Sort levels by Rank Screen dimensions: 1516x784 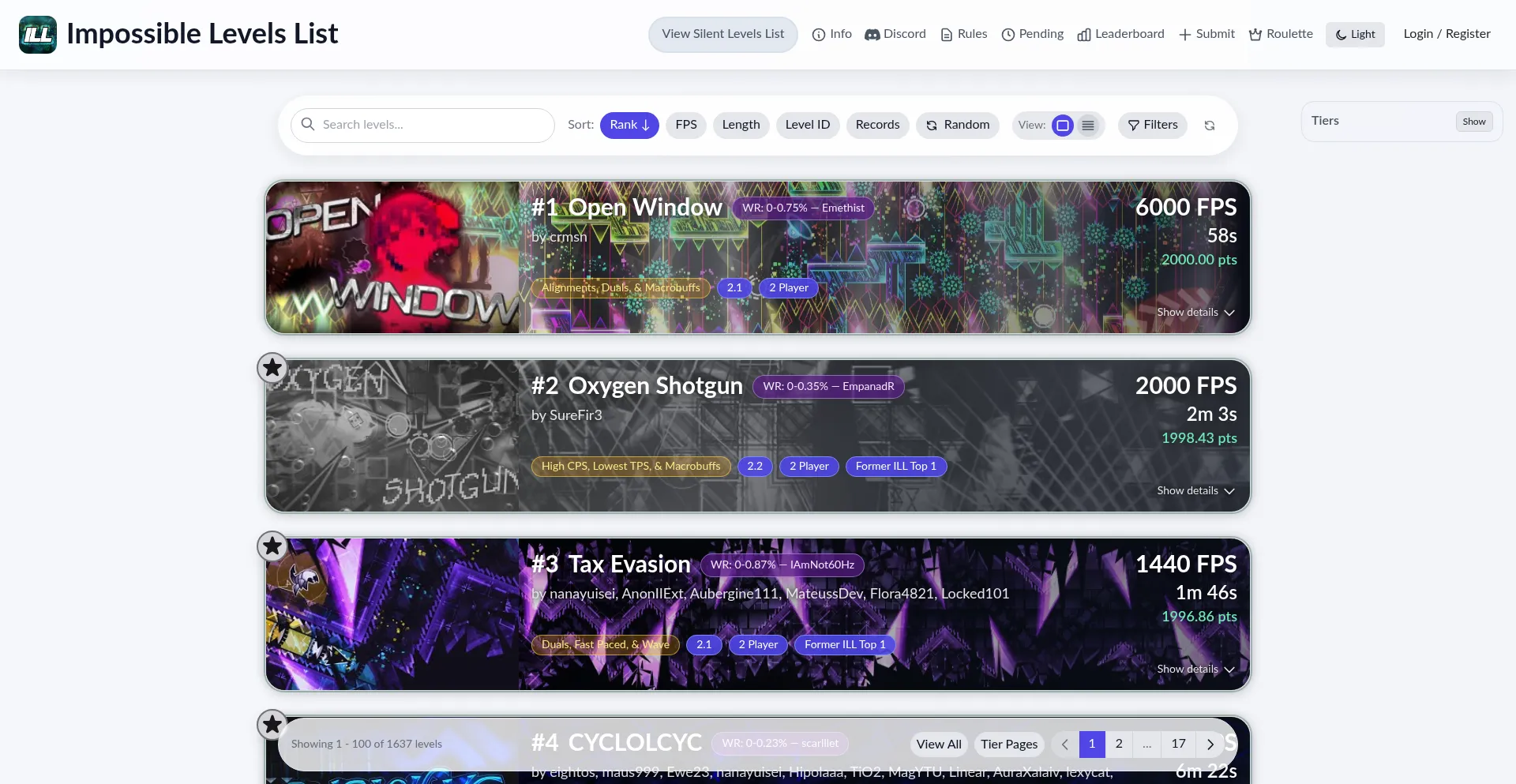pyautogui.click(x=629, y=125)
